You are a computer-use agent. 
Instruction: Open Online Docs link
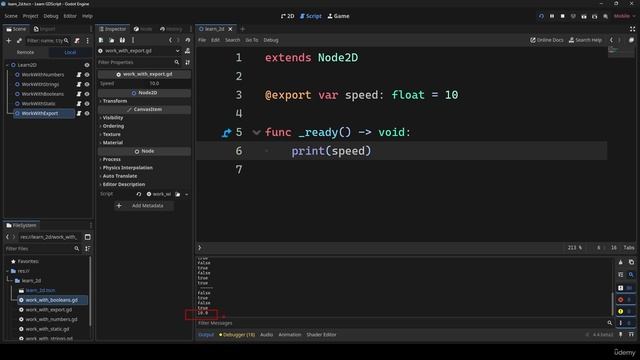coord(547,40)
